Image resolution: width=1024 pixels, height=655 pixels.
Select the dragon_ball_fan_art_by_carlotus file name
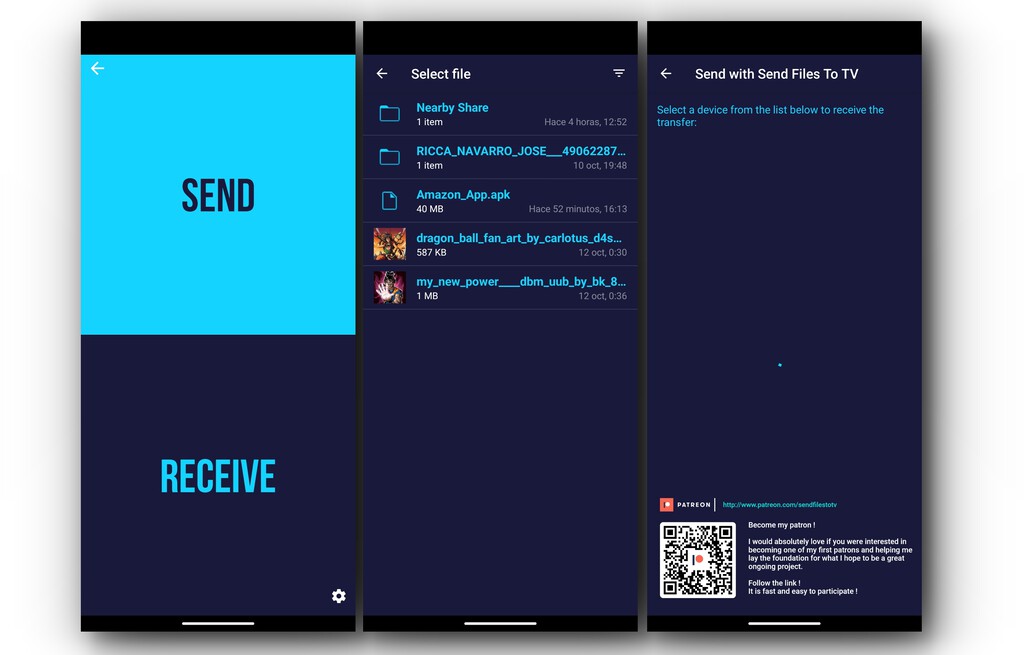coord(519,238)
